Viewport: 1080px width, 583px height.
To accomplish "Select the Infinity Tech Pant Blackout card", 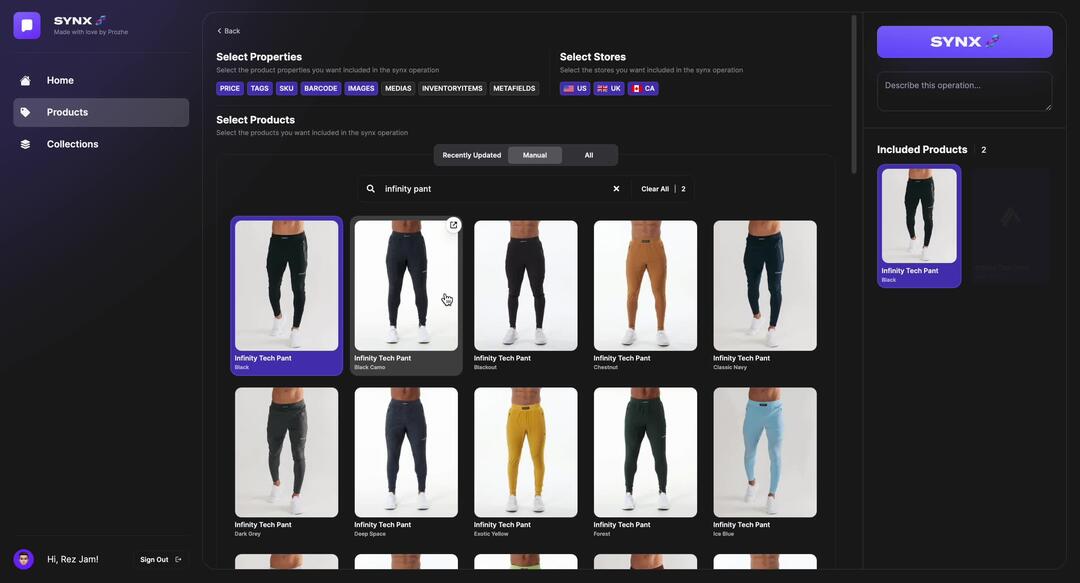I will [526, 296].
